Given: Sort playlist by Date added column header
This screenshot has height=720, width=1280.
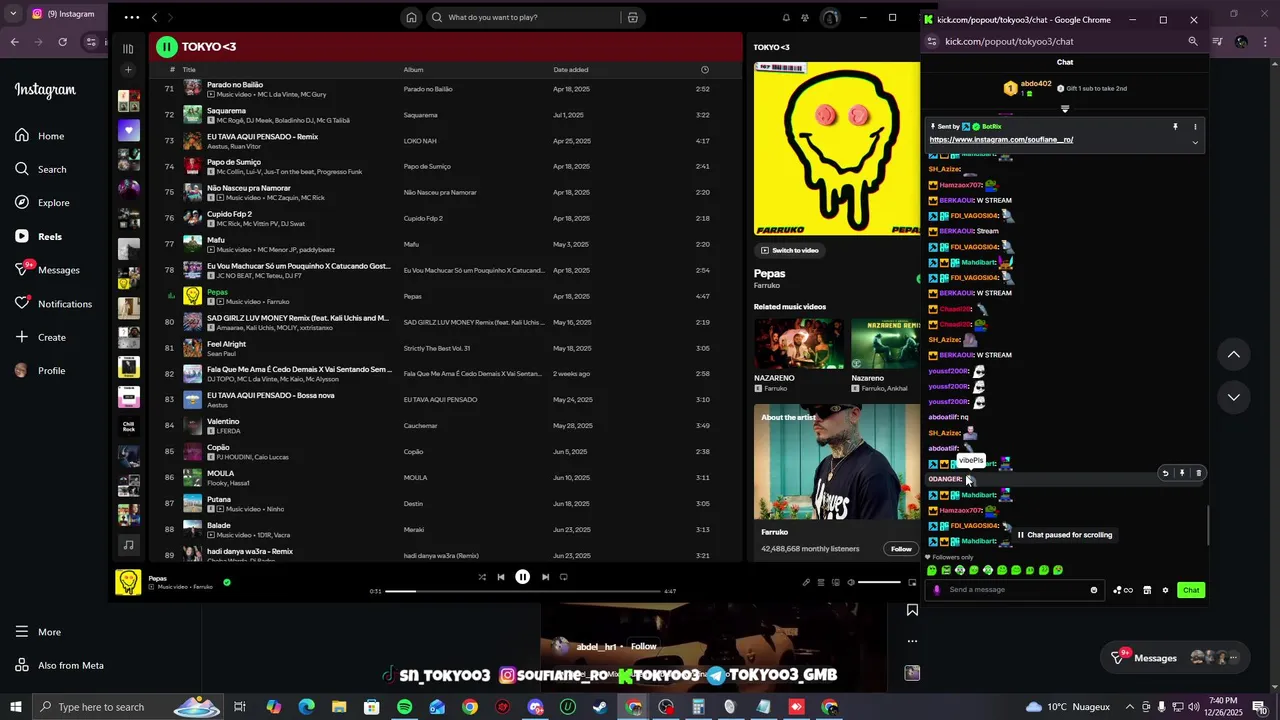Looking at the screenshot, I should click(x=571, y=70).
